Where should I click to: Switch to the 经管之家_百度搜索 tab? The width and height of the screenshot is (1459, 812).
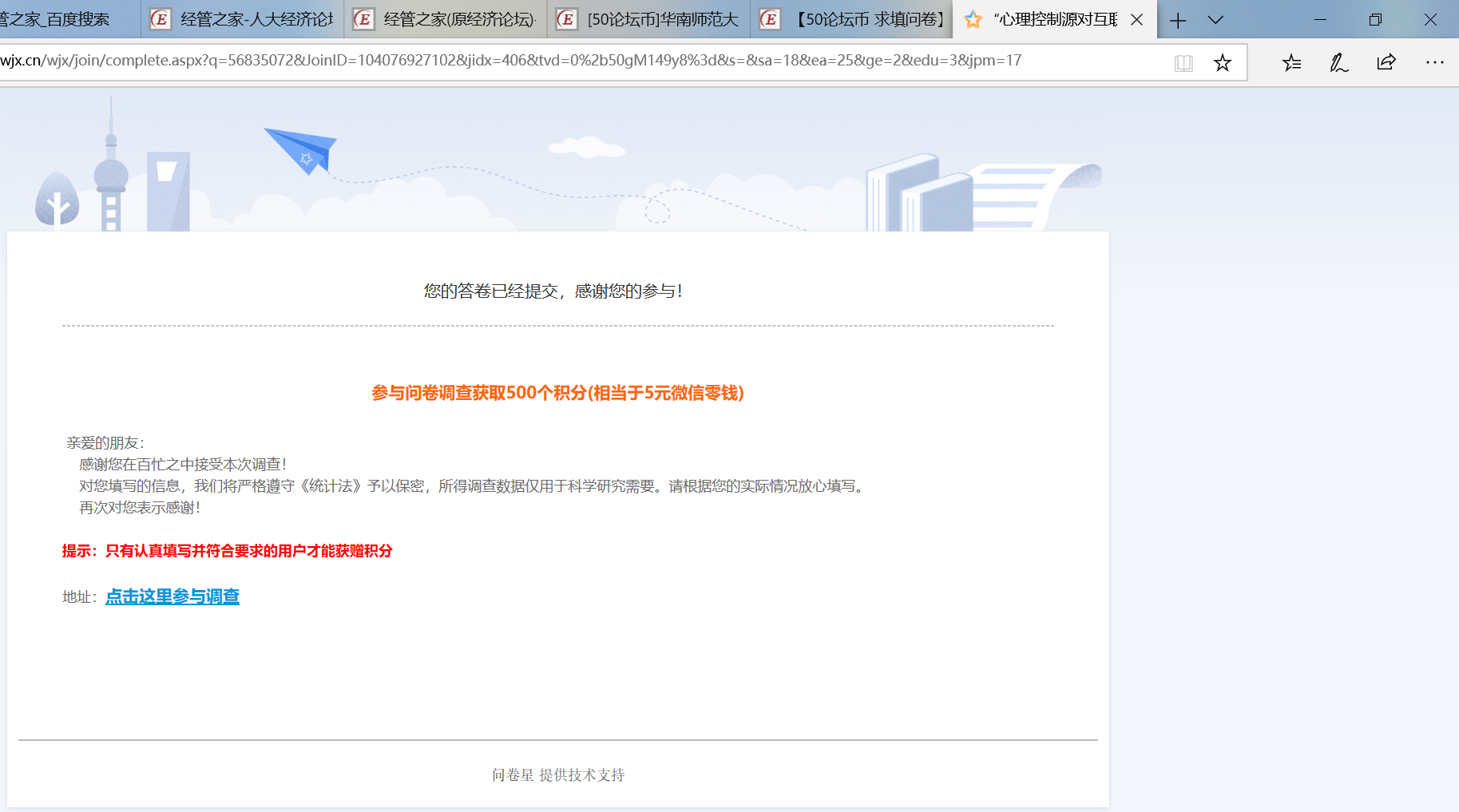point(68,19)
